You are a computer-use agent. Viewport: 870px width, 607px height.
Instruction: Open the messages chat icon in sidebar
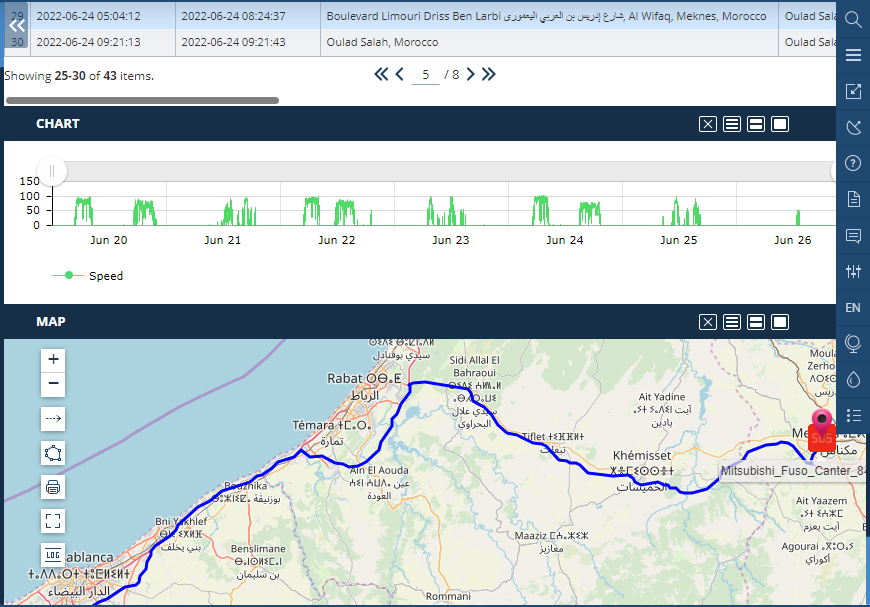(x=853, y=236)
